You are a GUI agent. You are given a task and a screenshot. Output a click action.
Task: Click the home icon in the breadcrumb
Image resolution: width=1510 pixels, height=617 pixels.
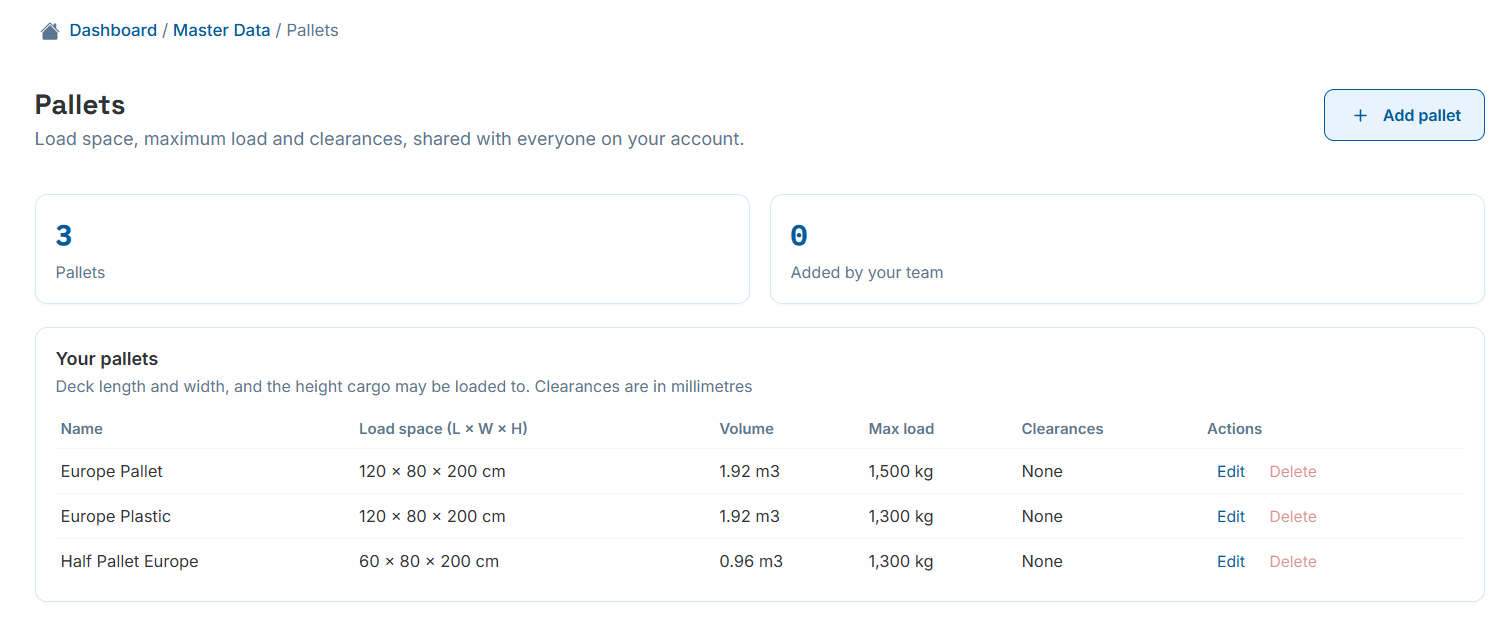[x=50, y=31]
